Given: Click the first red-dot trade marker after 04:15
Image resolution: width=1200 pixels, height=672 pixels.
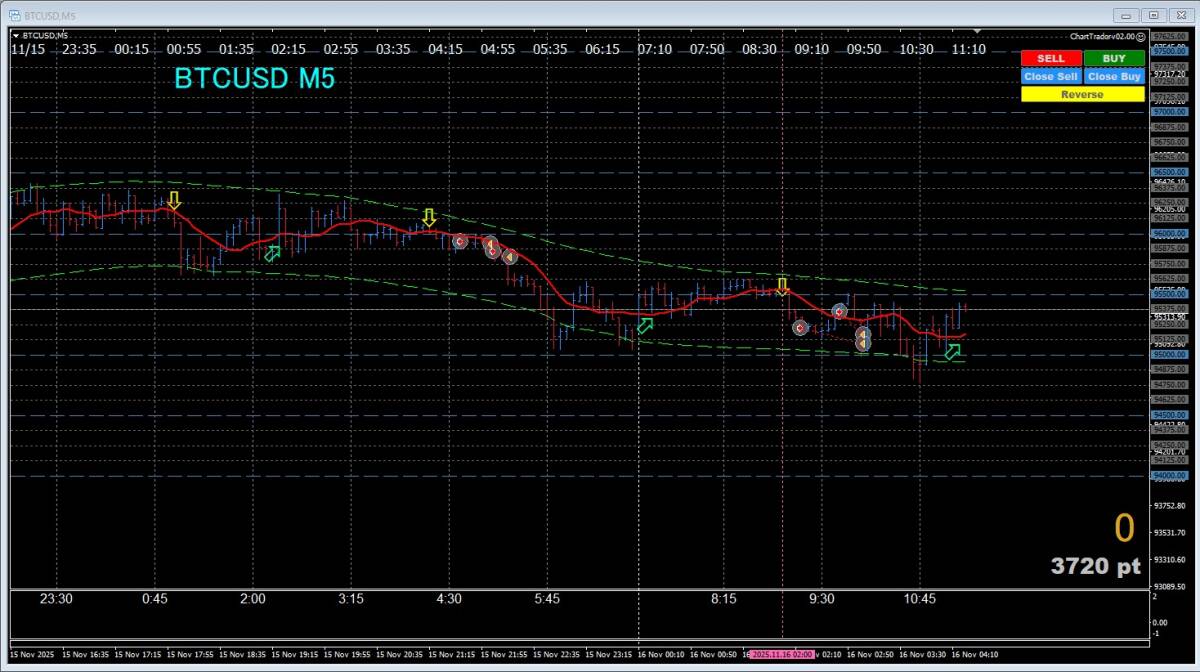Looking at the screenshot, I should coord(459,241).
